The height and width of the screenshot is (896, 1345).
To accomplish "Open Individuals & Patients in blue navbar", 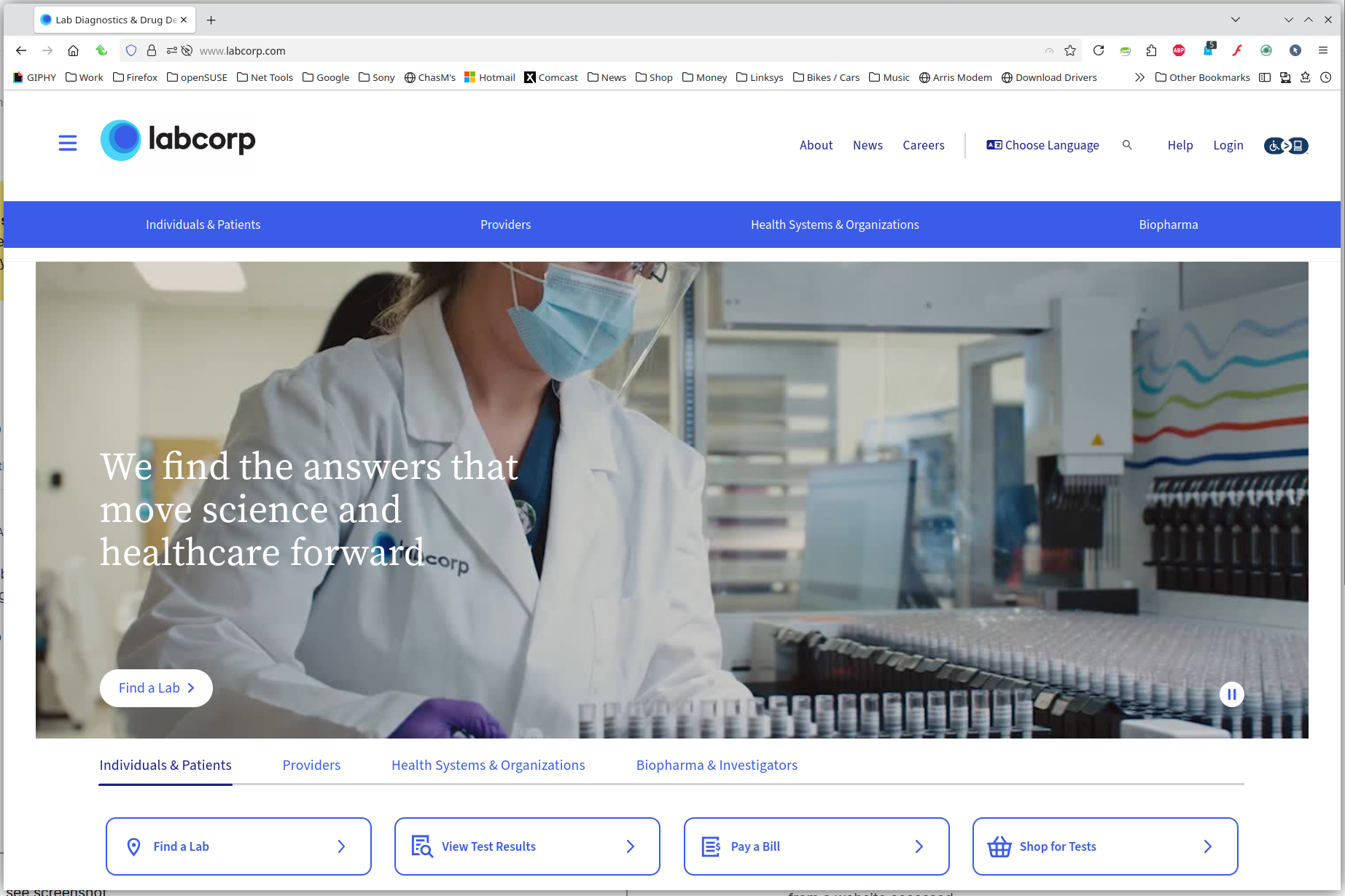I will pos(203,225).
